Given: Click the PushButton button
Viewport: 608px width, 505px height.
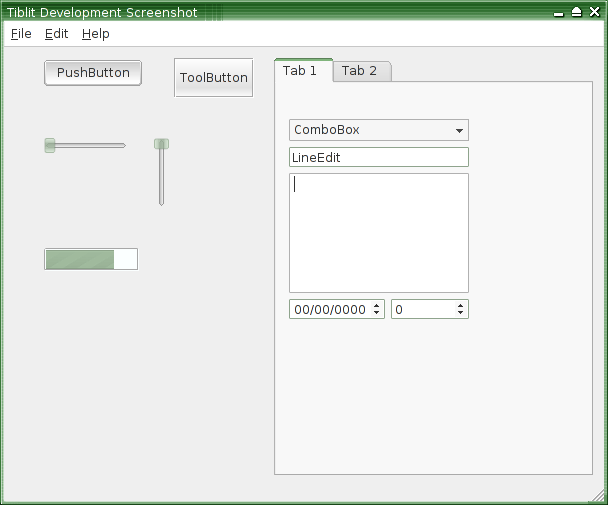Looking at the screenshot, I should [93, 73].
